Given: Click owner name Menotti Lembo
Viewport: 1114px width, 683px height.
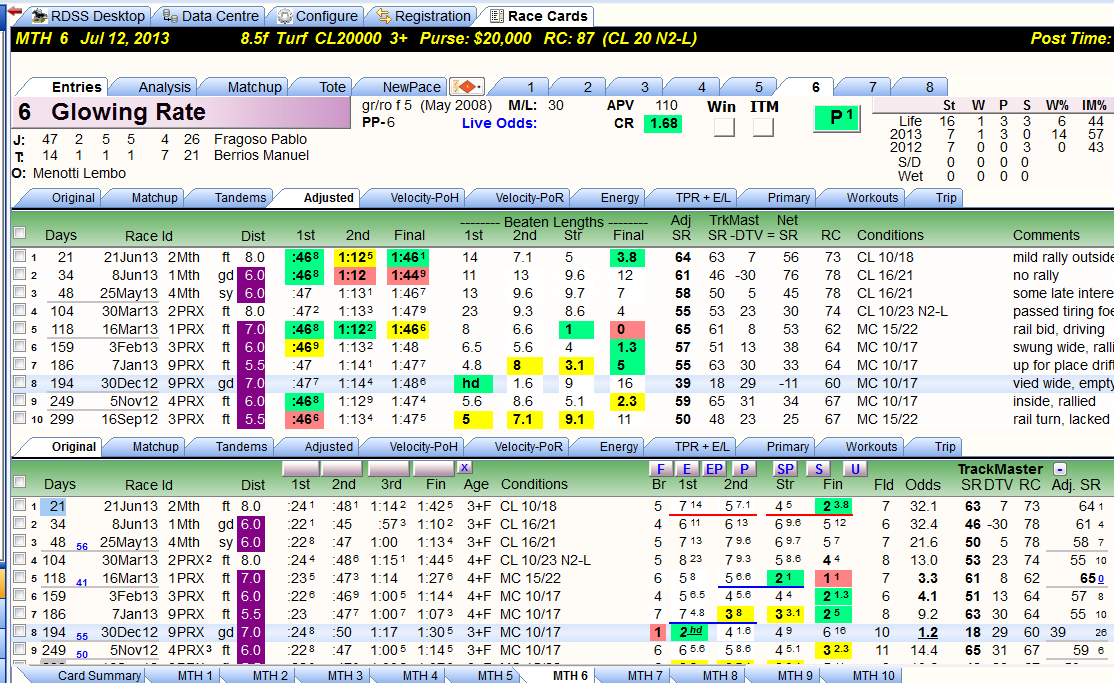Looking at the screenshot, I should pyautogui.click(x=79, y=173).
